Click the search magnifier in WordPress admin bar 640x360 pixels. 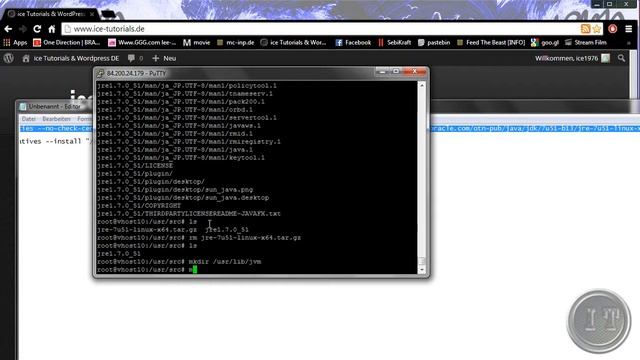pyautogui.click(x=621, y=58)
